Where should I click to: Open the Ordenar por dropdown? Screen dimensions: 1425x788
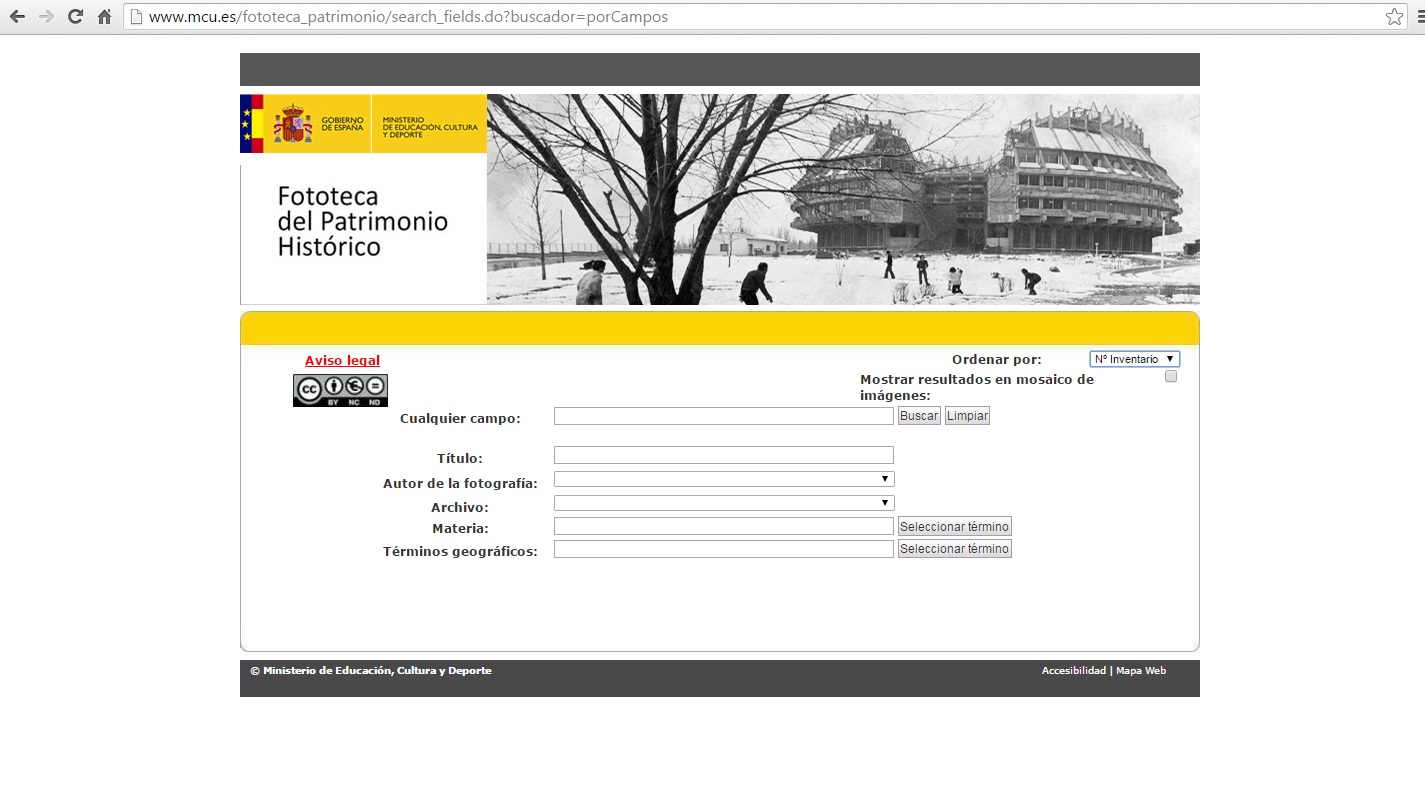click(1134, 359)
